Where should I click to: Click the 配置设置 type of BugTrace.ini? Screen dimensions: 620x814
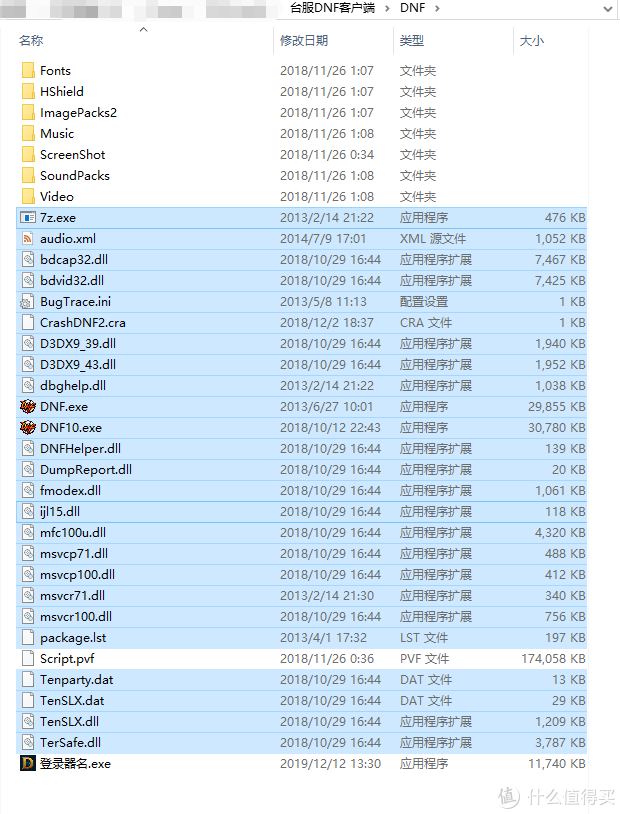click(424, 302)
